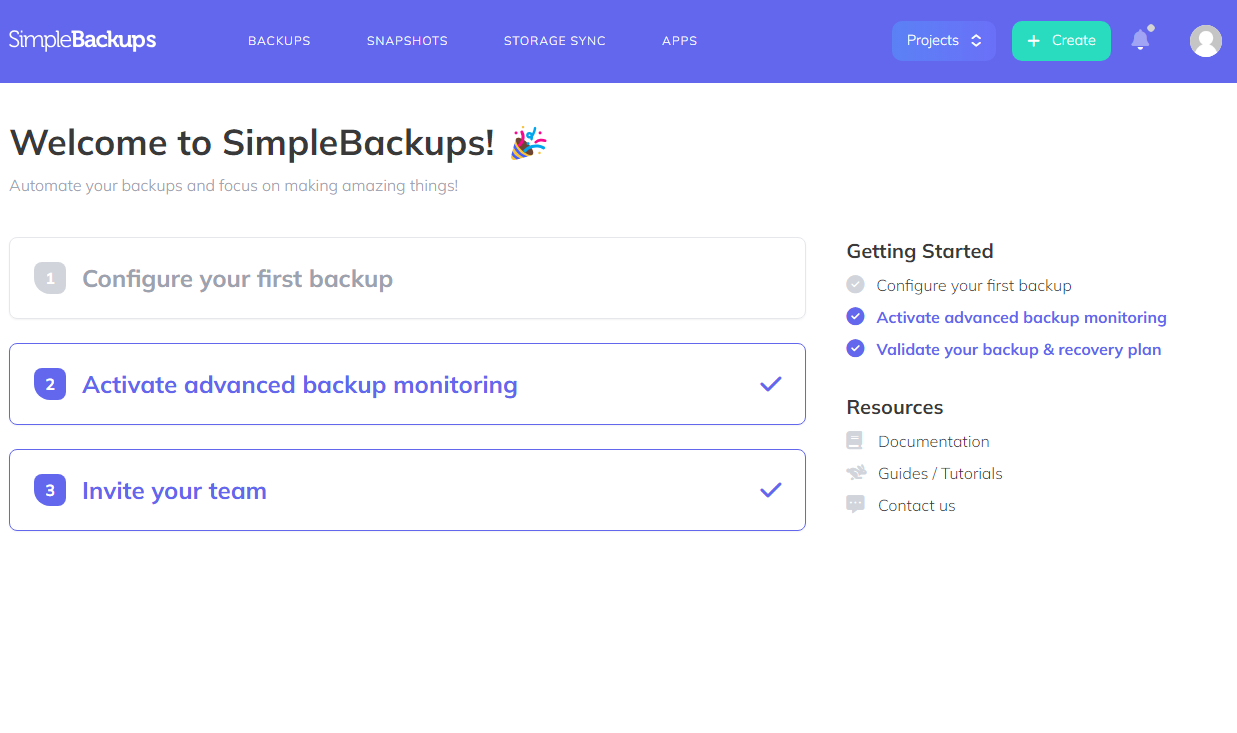The image size is (1237, 733).
Task: Click the Guides / Tutorials icon
Action: coord(855,473)
